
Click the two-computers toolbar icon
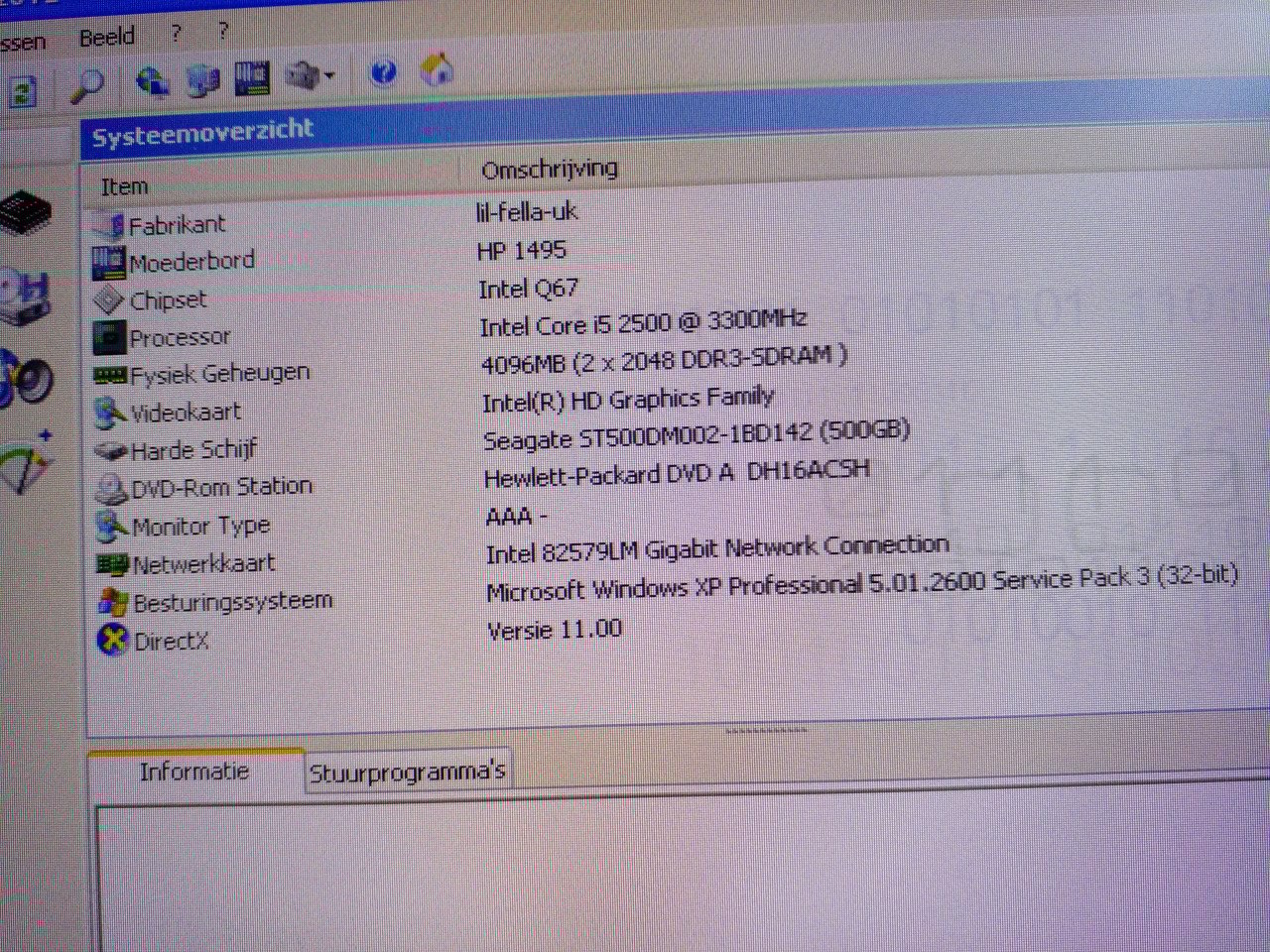click(x=202, y=79)
